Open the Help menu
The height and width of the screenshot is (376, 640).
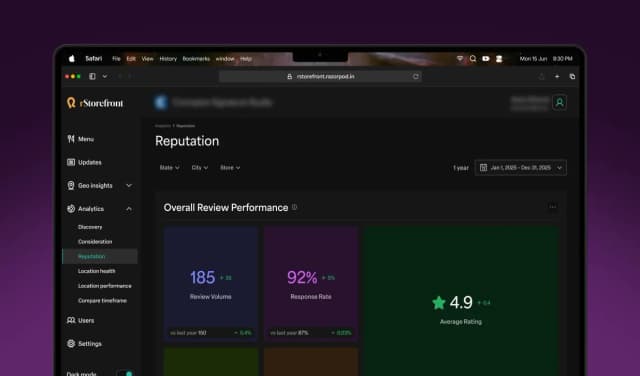pyautogui.click(x=246, y=59)
